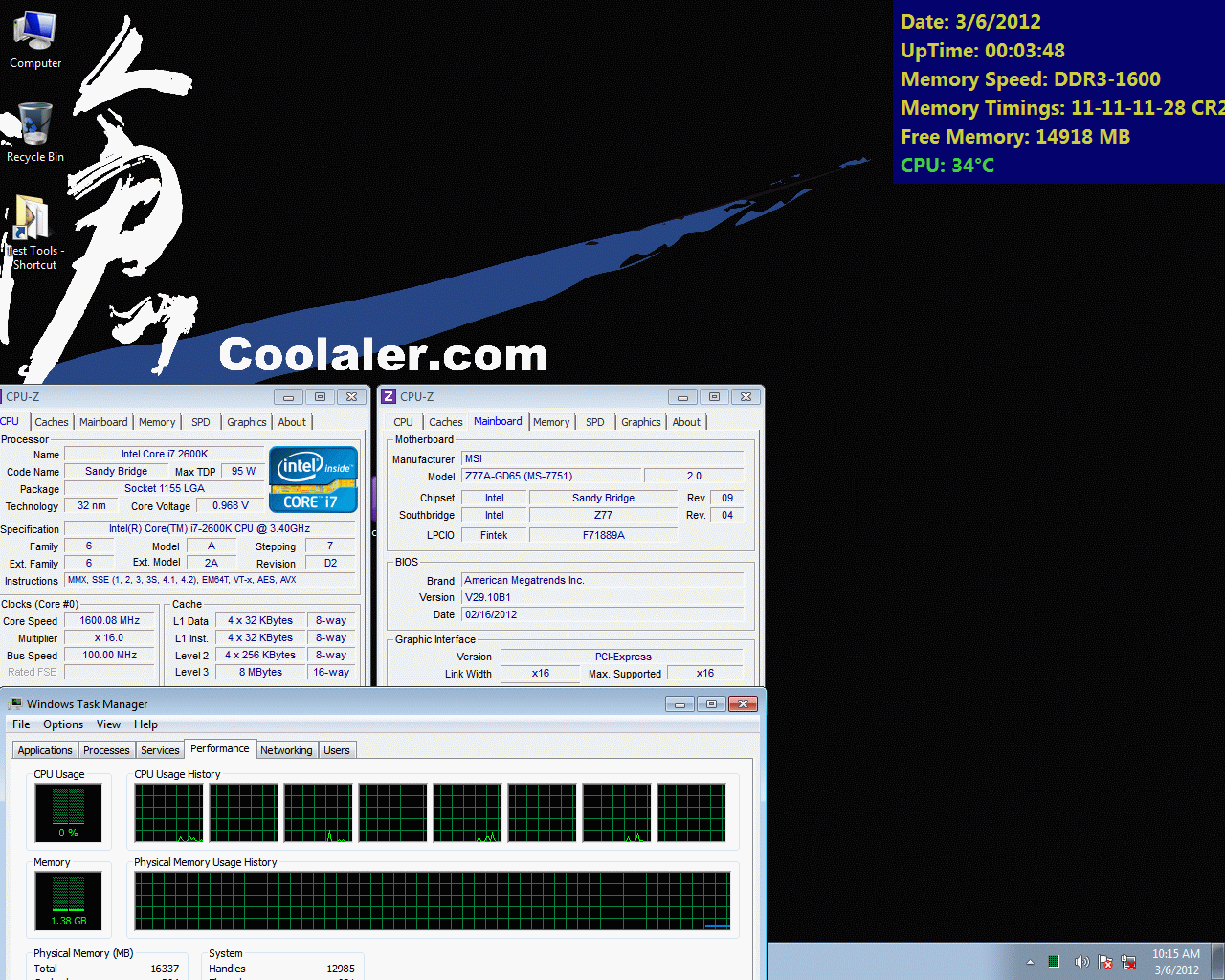This screenshot has height=980, width=1225.
Task: Click the Physical Memory Usage History graph
Action: (433, 901)
